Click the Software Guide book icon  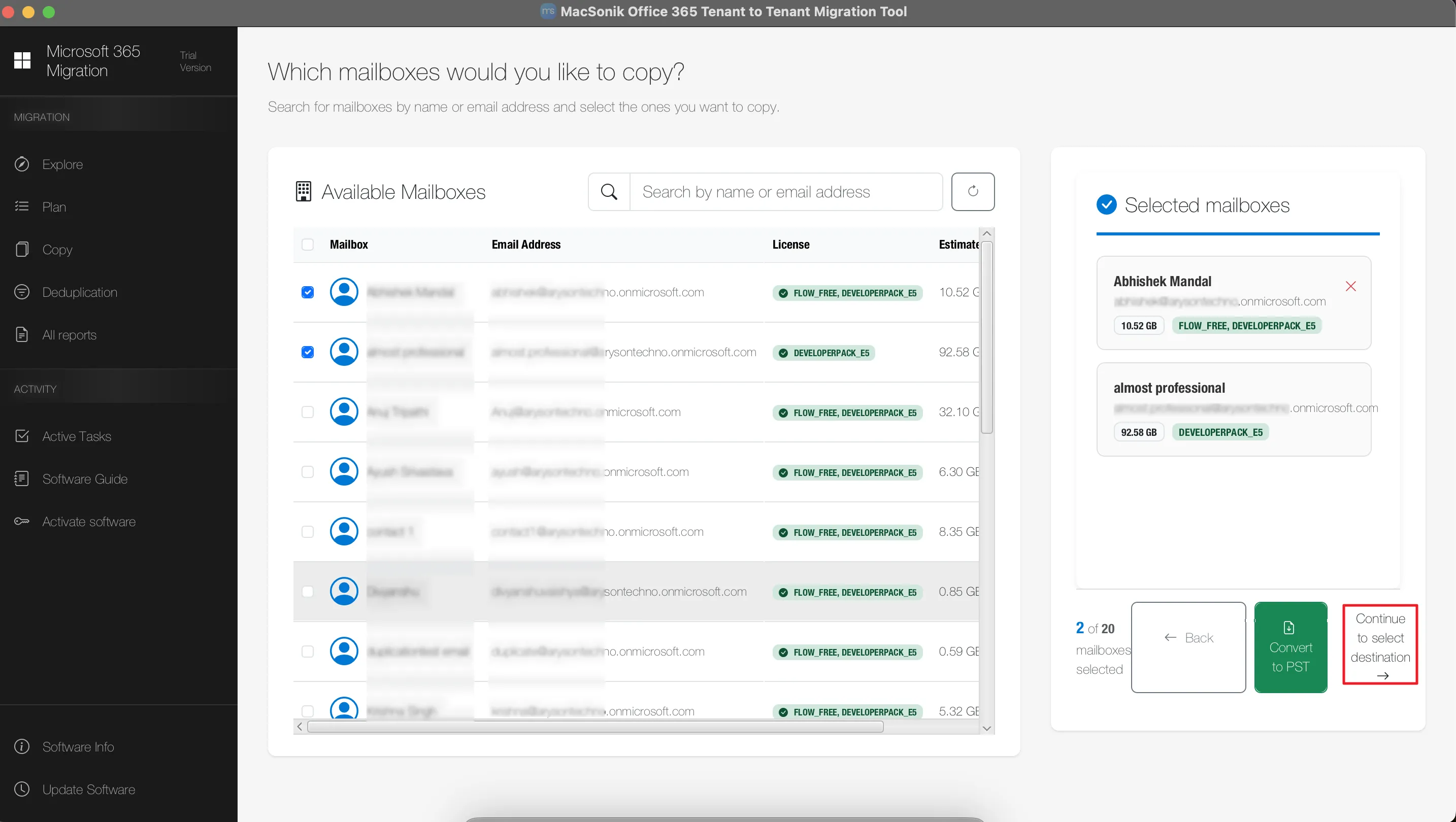pyautogui.click(x=22, y=478)
